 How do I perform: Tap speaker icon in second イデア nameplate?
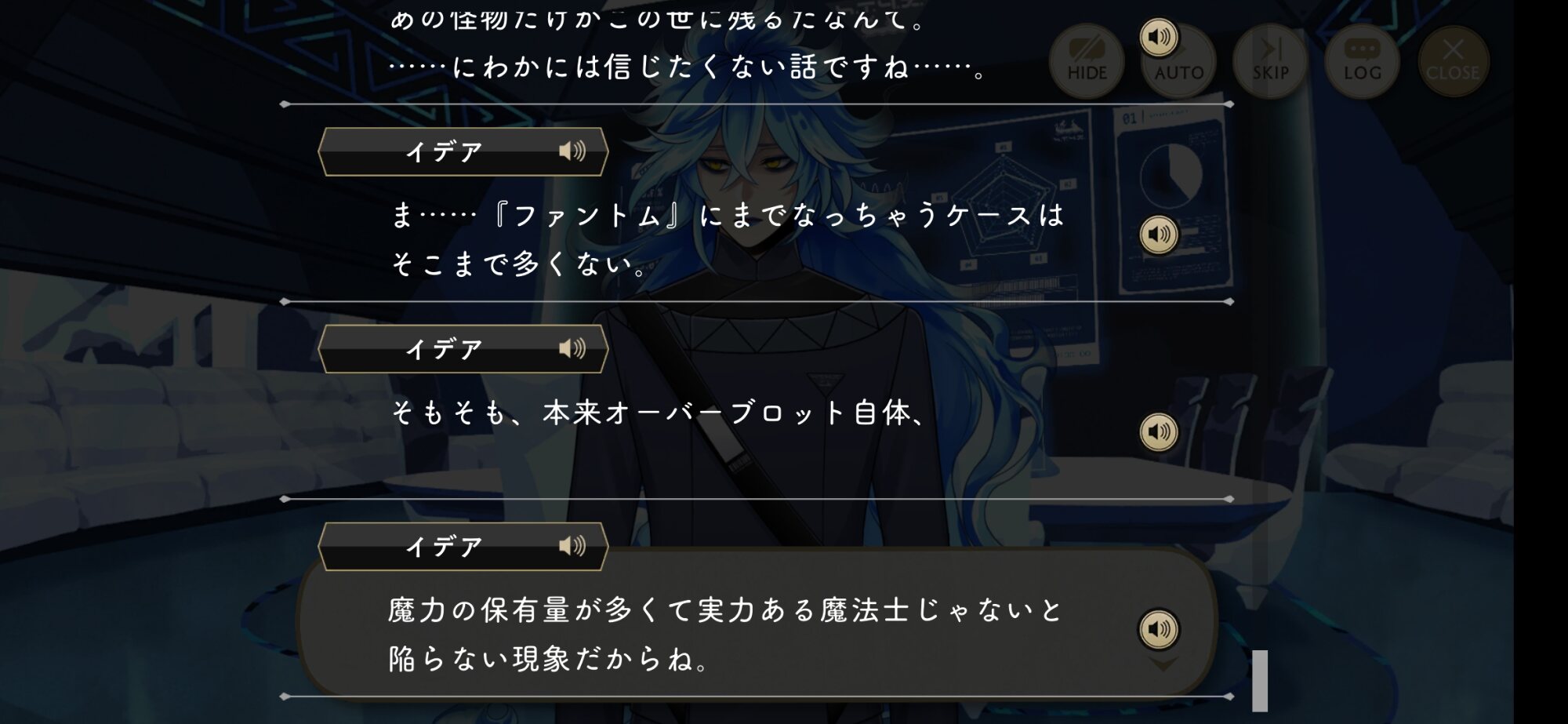572,348
